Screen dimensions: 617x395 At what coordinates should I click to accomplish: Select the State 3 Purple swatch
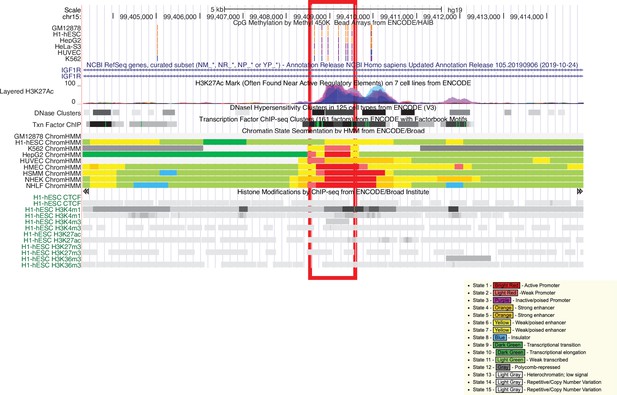(503, 300)
